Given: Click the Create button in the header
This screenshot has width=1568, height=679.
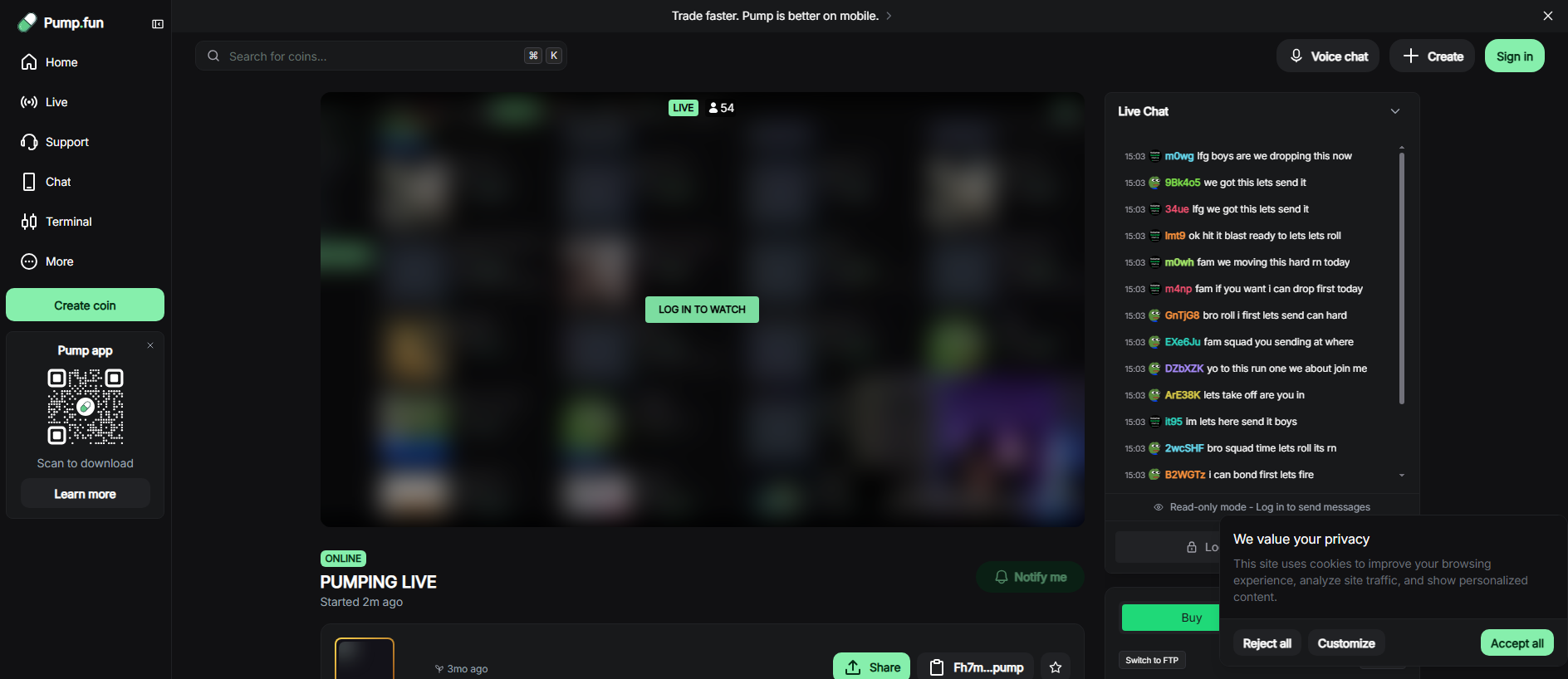Looking at the screenshot, I should pos(1433,56).
